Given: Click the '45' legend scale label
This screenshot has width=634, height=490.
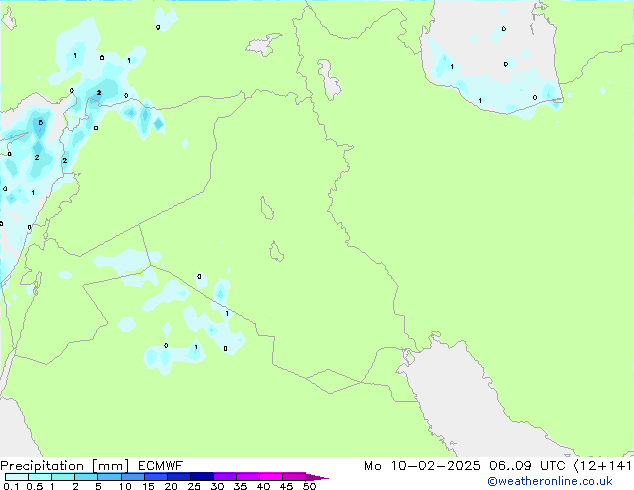Looking at the screenshot, I should [286, 486].
